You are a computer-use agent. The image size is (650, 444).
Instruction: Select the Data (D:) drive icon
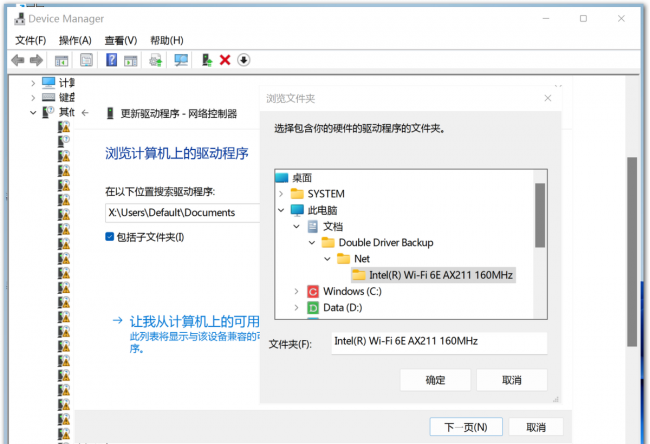[313, 308]
